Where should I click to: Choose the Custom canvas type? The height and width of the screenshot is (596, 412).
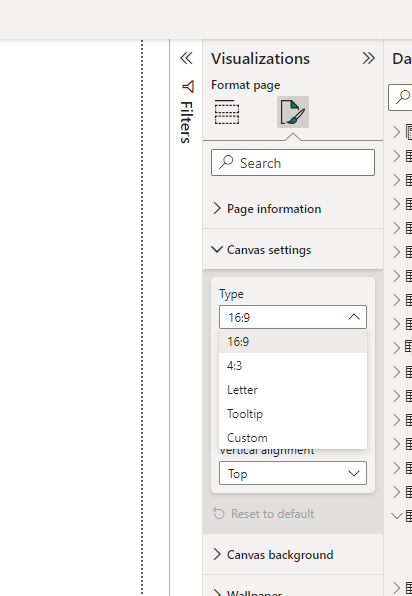coord(293,437)
